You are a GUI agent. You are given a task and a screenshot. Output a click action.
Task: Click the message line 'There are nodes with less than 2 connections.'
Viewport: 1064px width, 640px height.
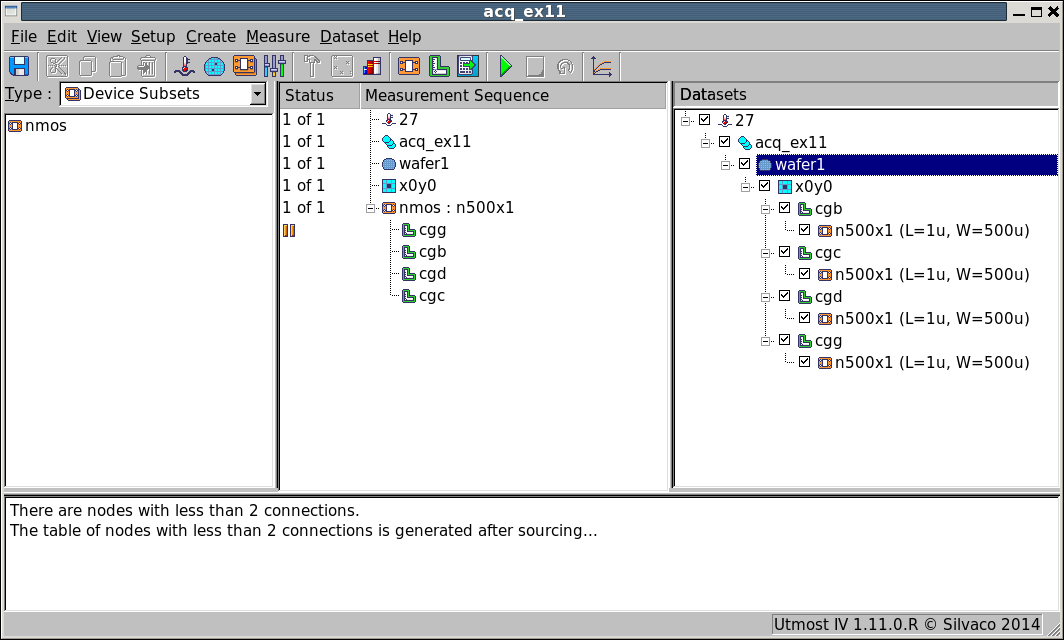click(x=185, y=510)
